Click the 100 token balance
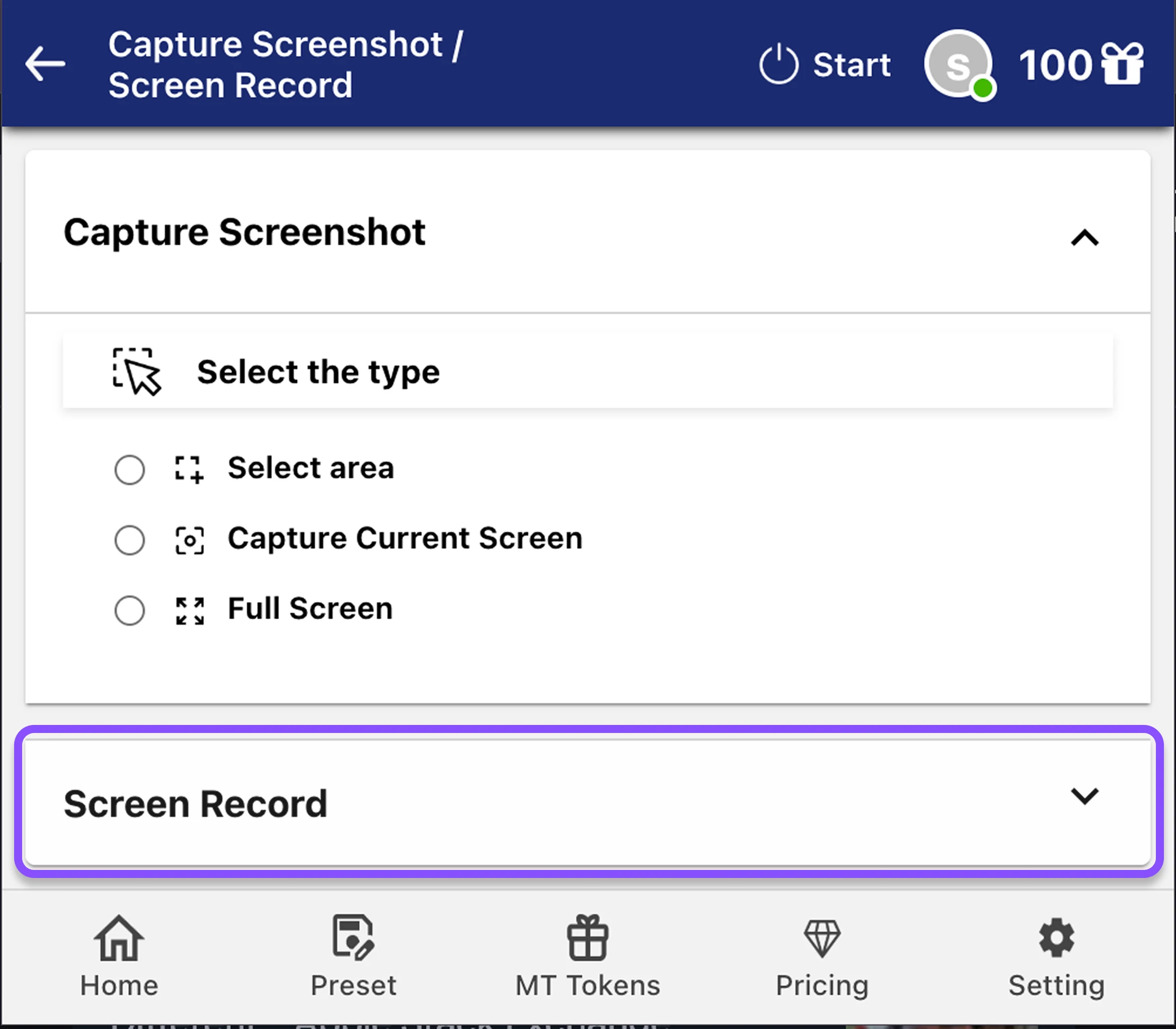 (1055, 64)
